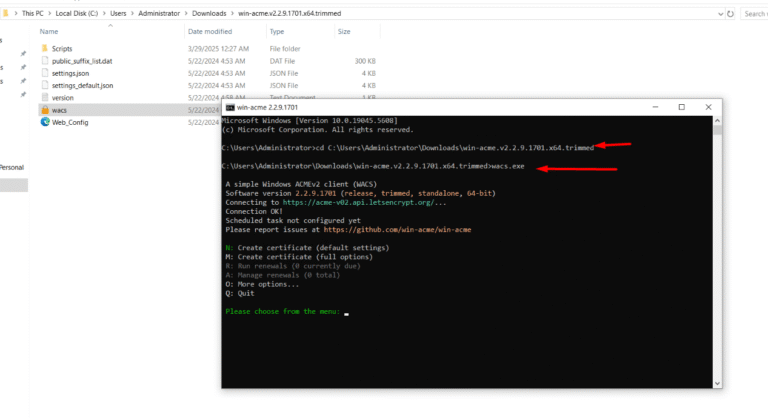This screenshot has height=418, width=768.
Task: Sort files by Size column
Action: click(x=344, y=31)
